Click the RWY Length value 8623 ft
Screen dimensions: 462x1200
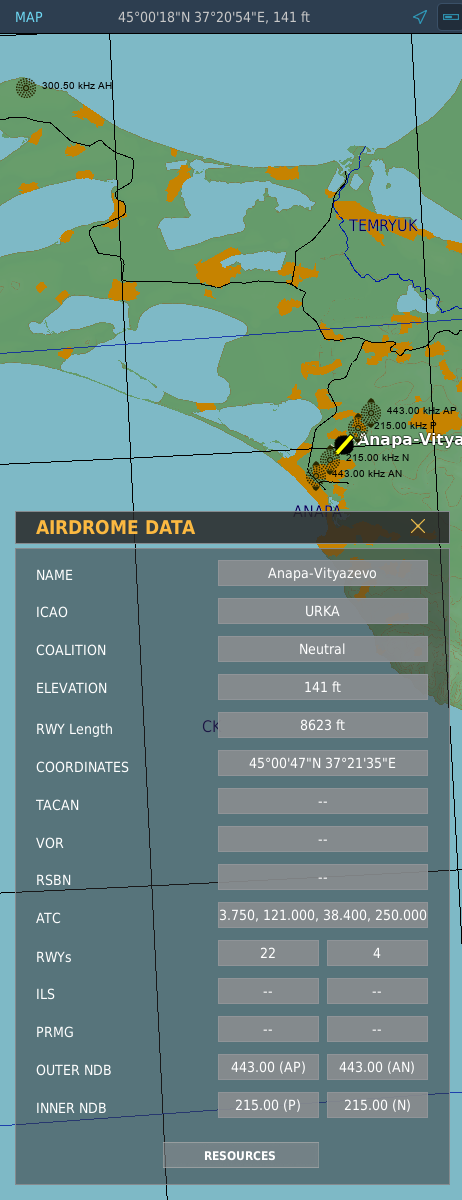click(322, 725)
